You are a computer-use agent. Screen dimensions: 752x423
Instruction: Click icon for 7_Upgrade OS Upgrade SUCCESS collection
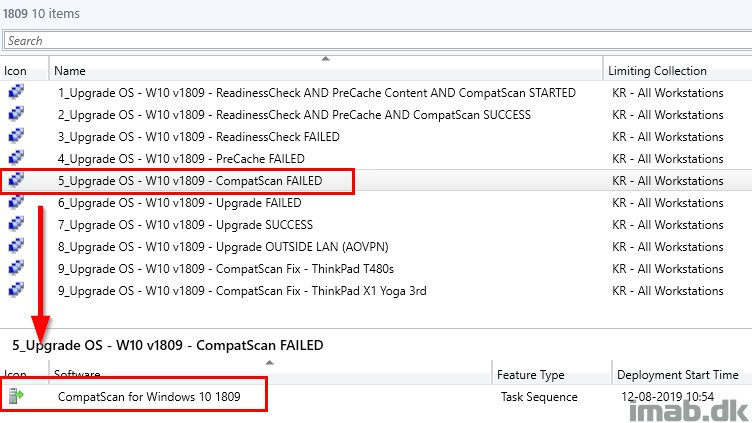(x=16, y=223)
